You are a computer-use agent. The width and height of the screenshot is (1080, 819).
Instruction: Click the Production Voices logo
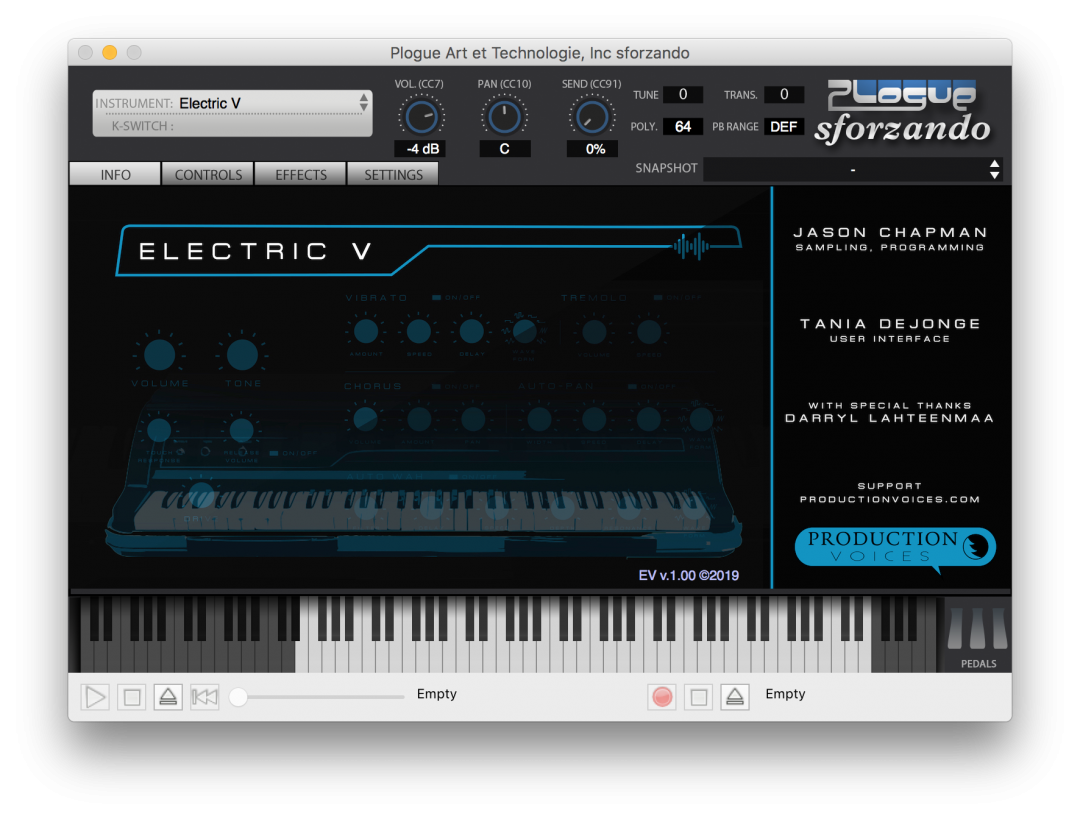(895, 549)
